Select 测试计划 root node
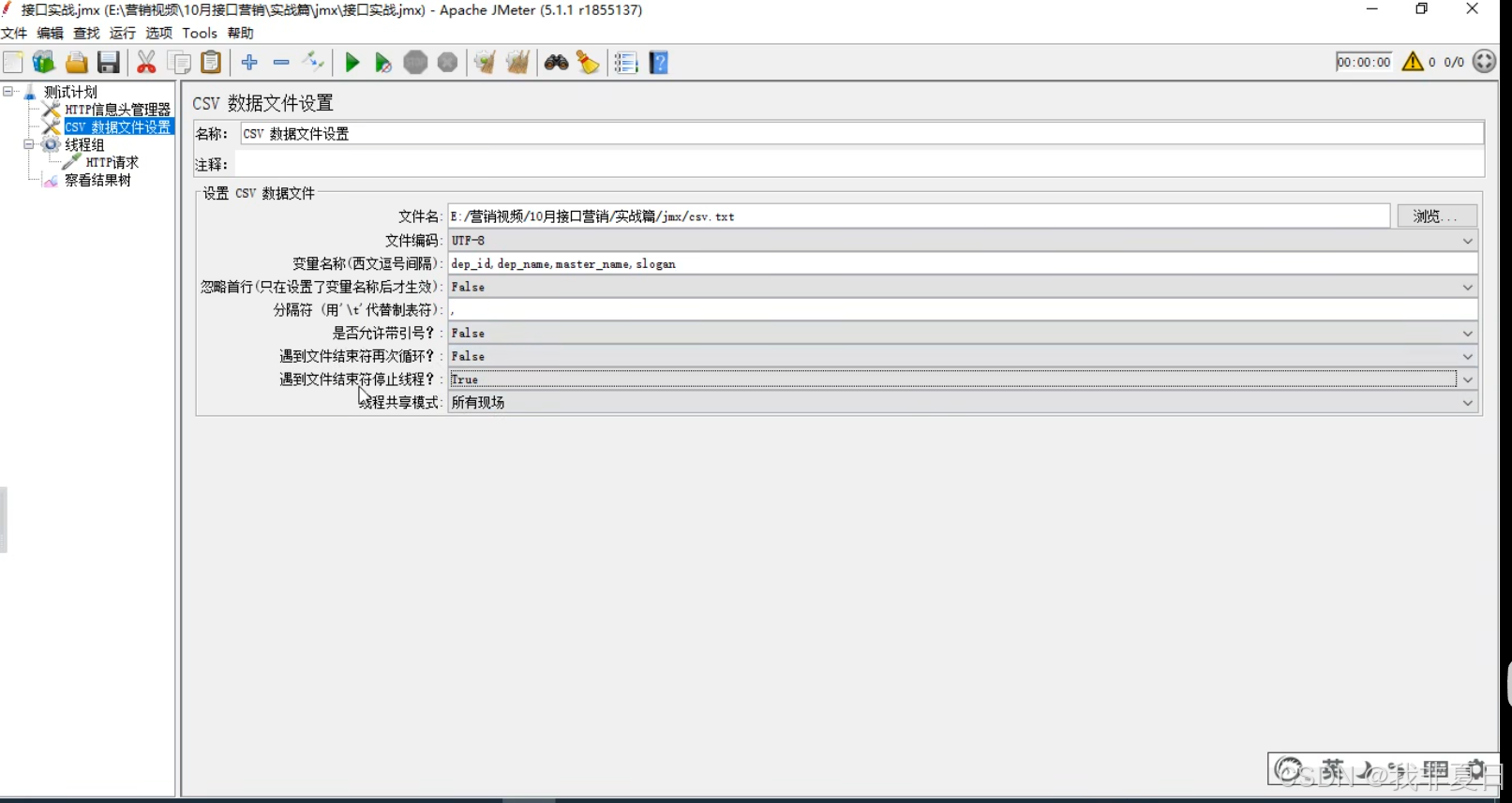This screenshot has width=1512, height=803. click(x=70, y=92)
